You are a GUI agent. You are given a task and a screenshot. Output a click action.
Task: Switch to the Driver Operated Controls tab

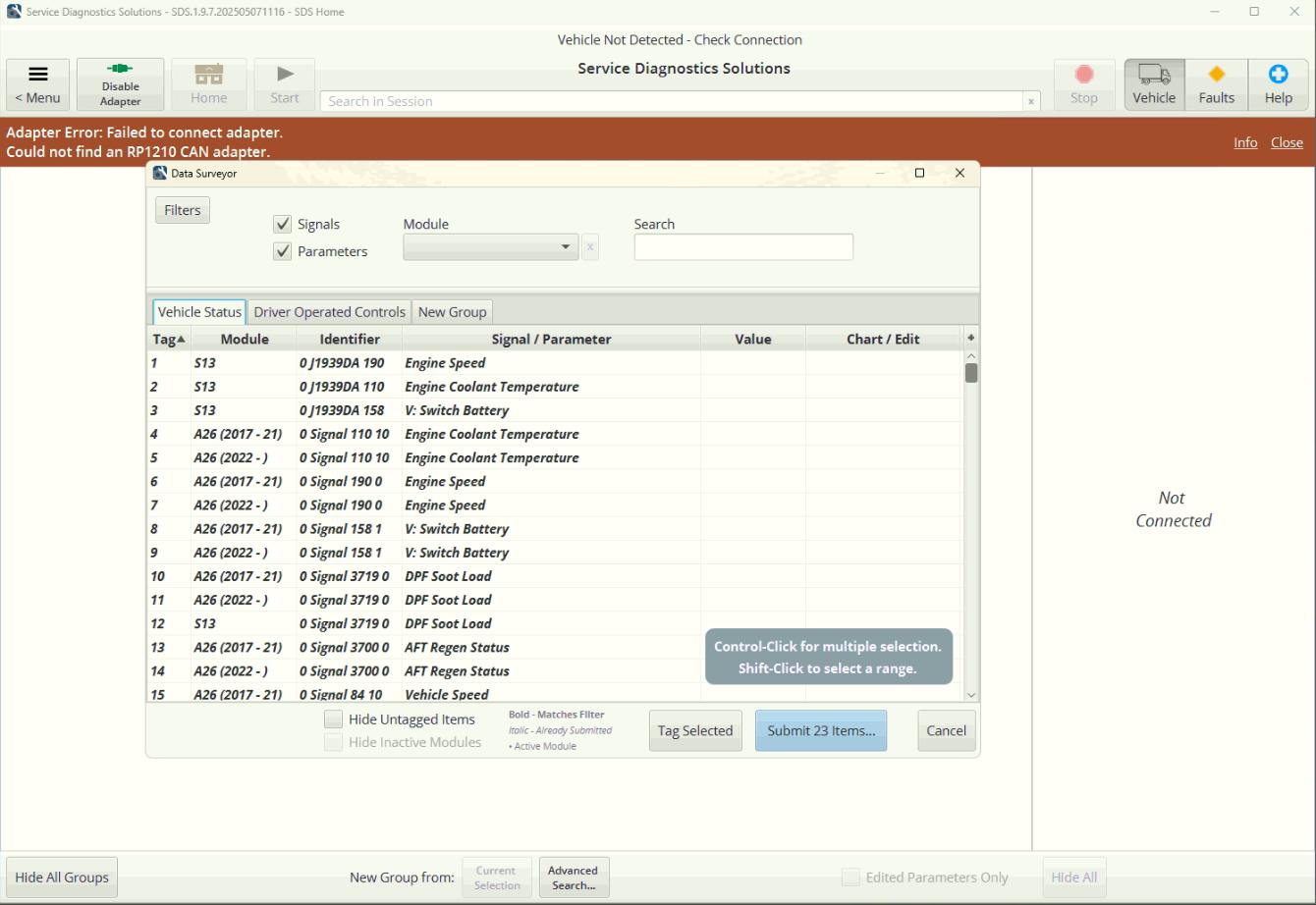(x=329, y=311)
